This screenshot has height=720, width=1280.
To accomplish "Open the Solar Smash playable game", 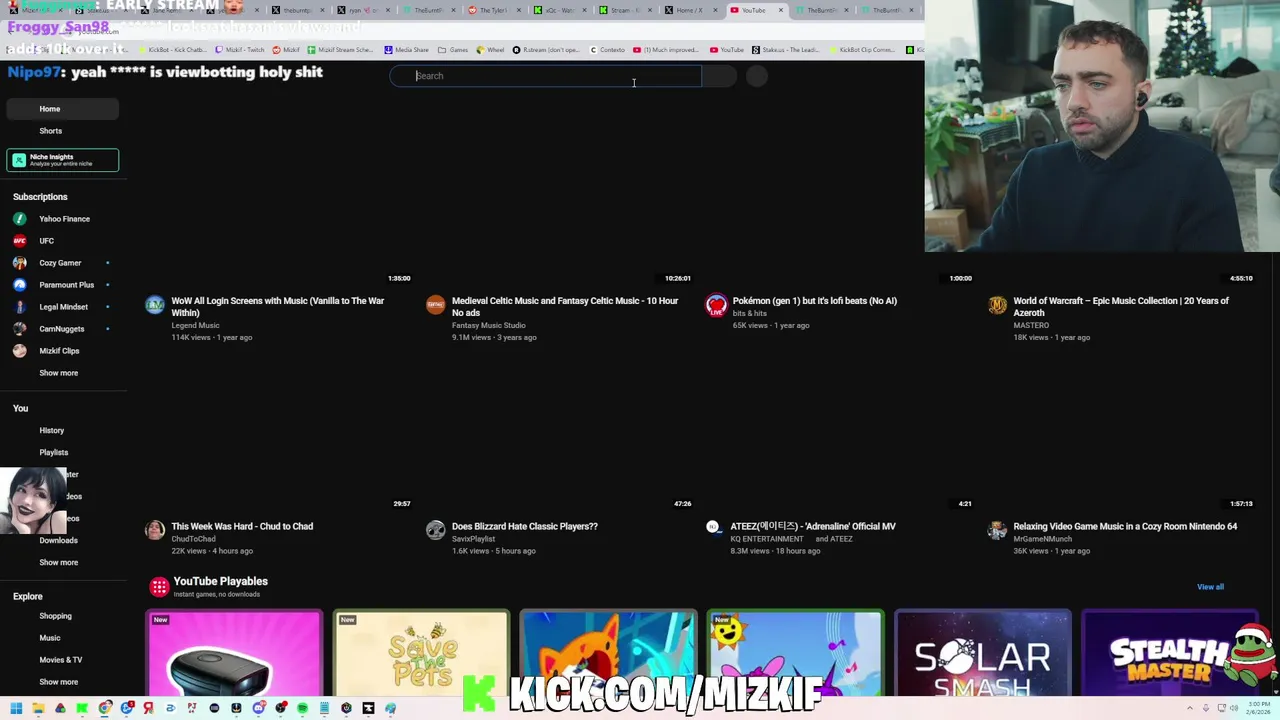I will point(983,652).
